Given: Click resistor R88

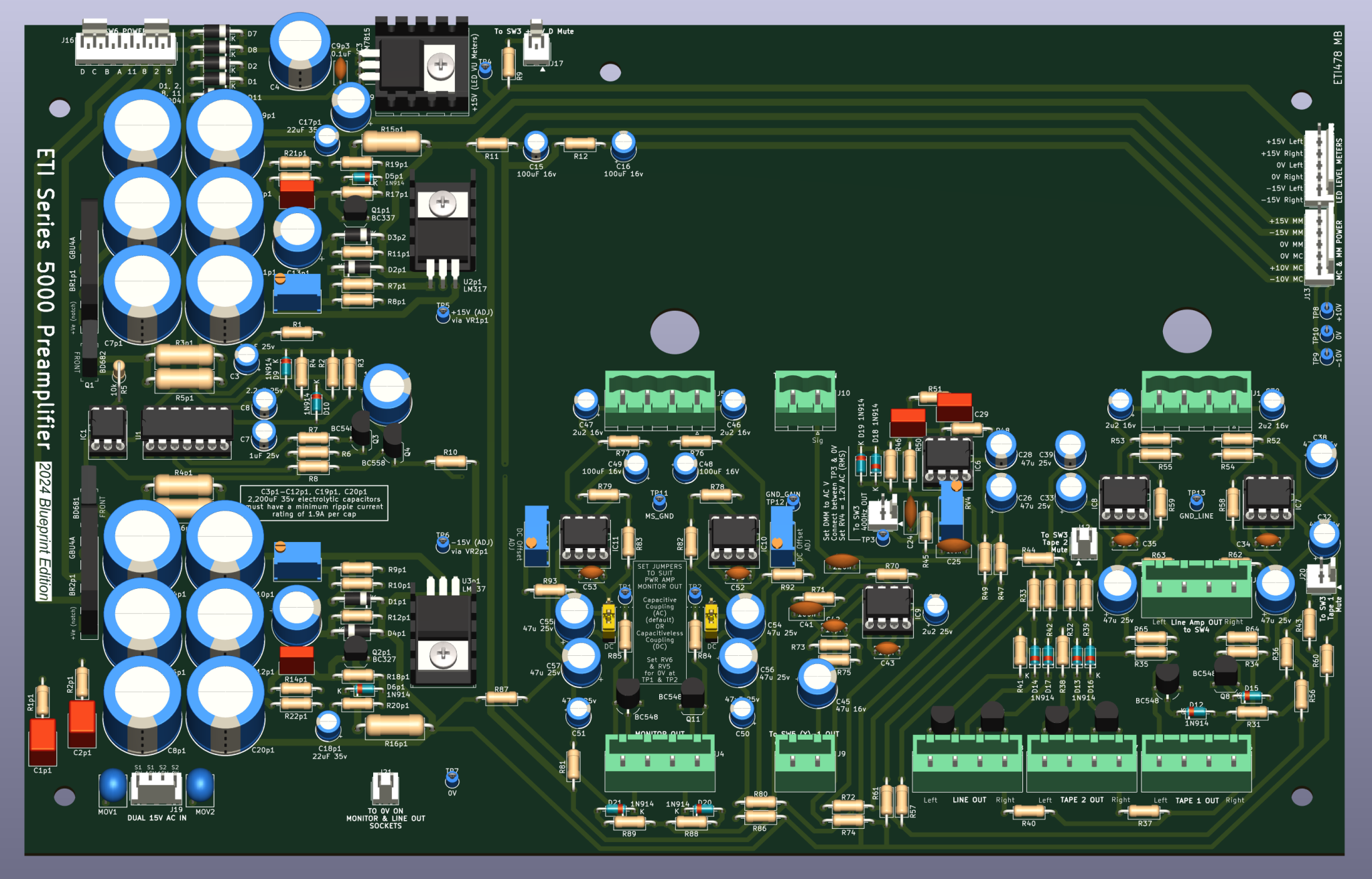Looking at the screenshot, I should tap(691, 822).
